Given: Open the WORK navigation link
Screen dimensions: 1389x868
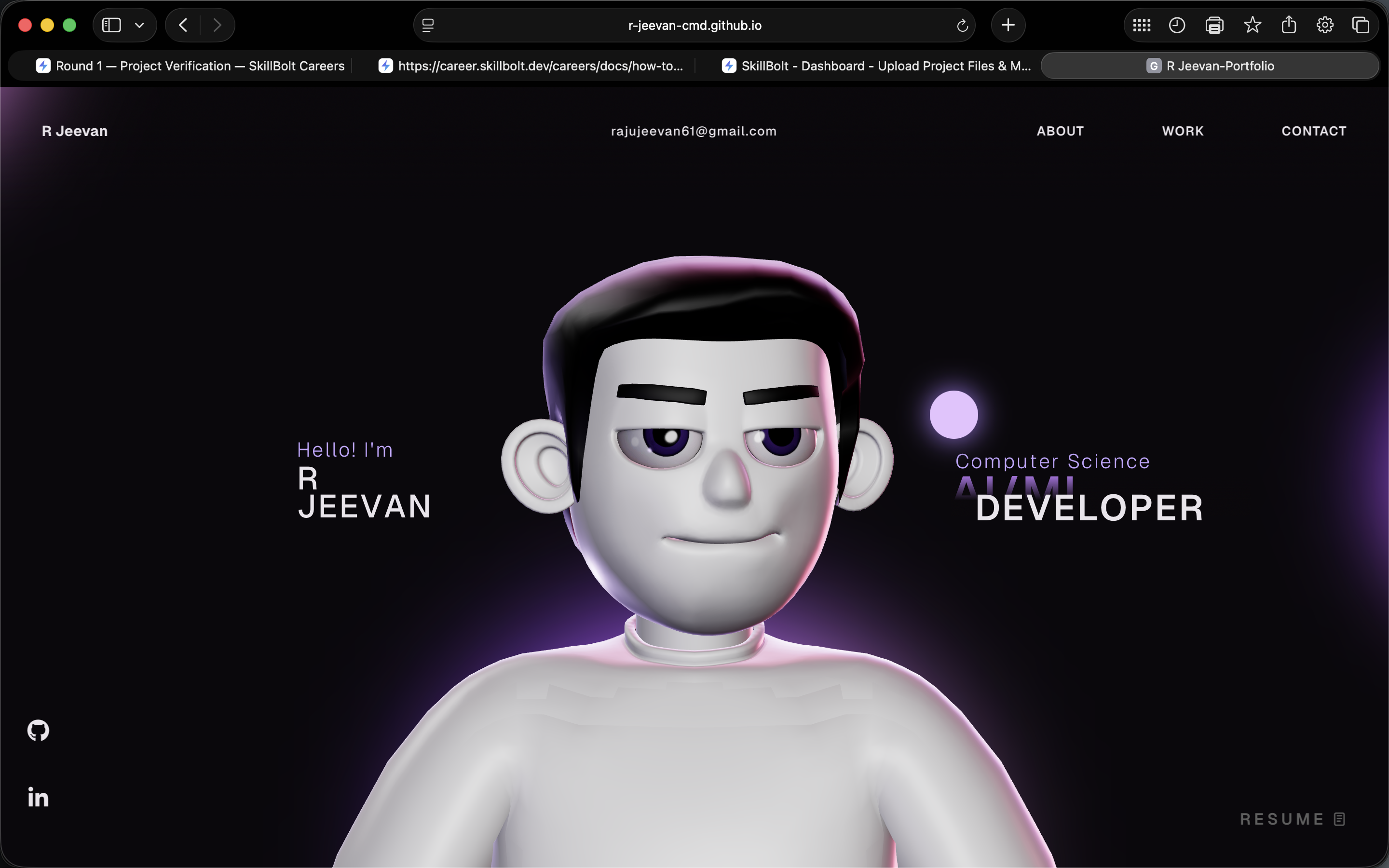Looking at the screenshot, I should coord(1183,131).
